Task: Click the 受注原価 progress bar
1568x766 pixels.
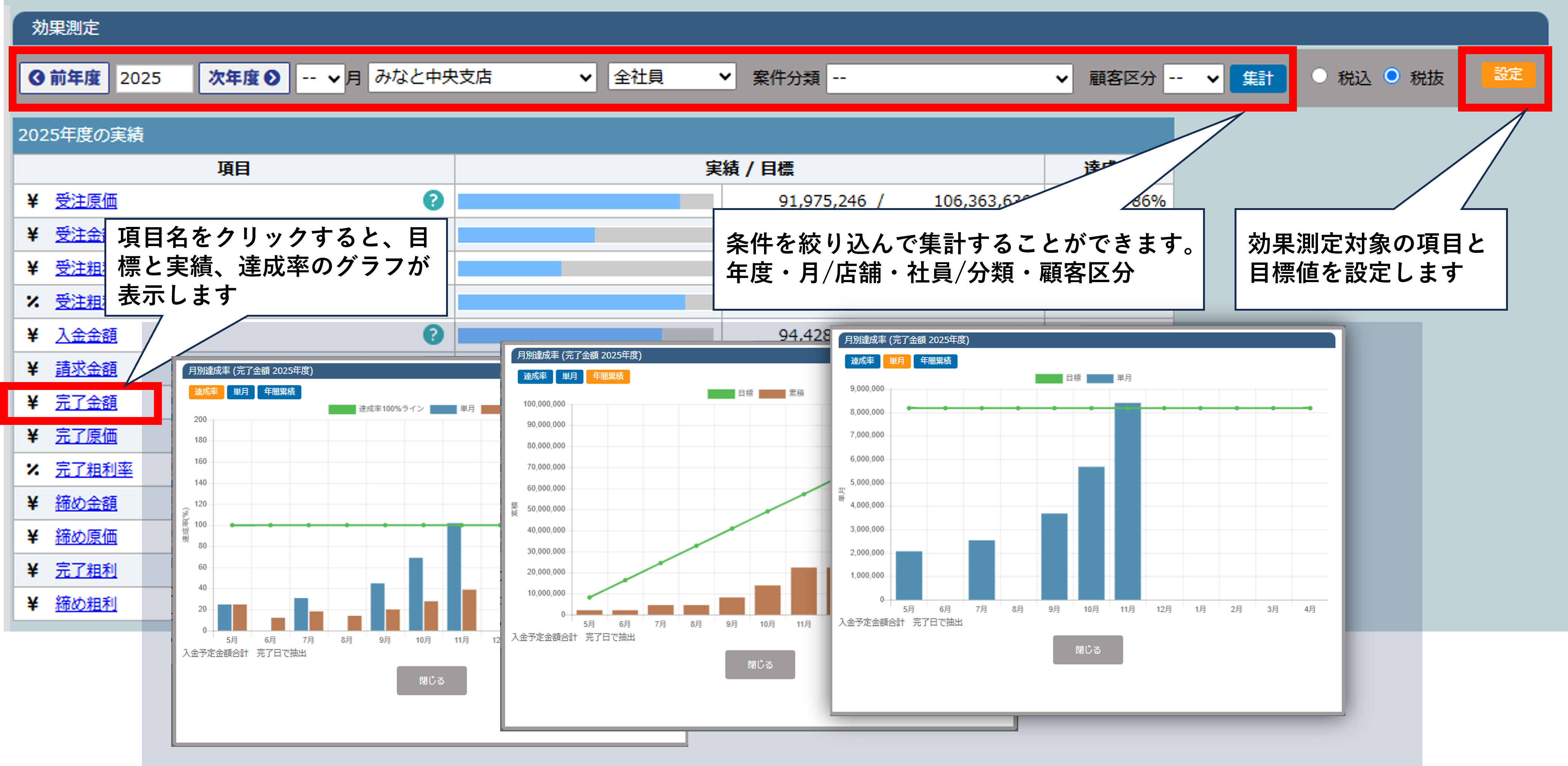Action: (585, 201)
